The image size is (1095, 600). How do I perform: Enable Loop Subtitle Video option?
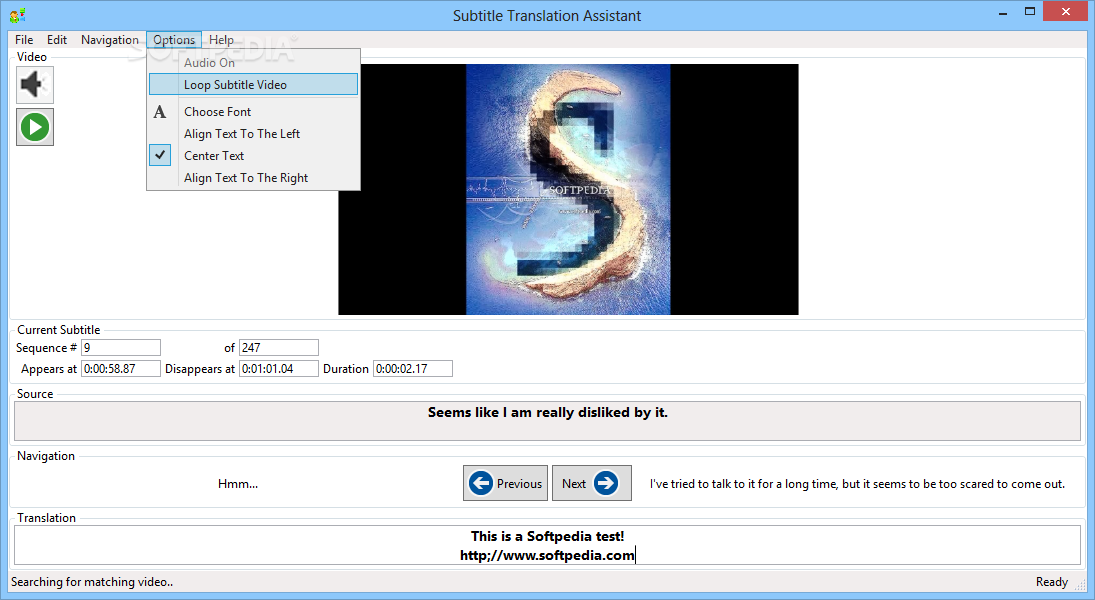[253, 85]
